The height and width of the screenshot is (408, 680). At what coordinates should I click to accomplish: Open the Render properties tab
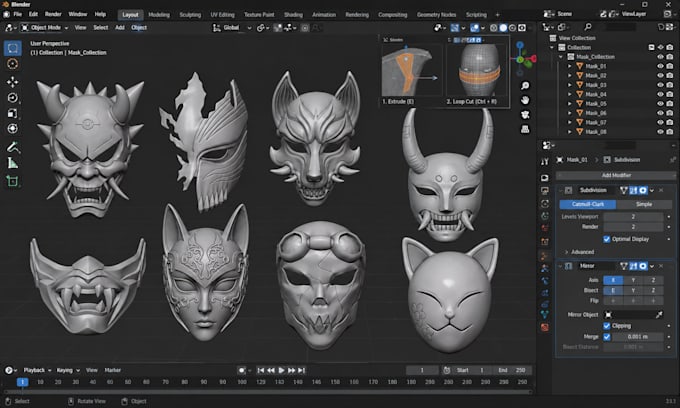545,178
